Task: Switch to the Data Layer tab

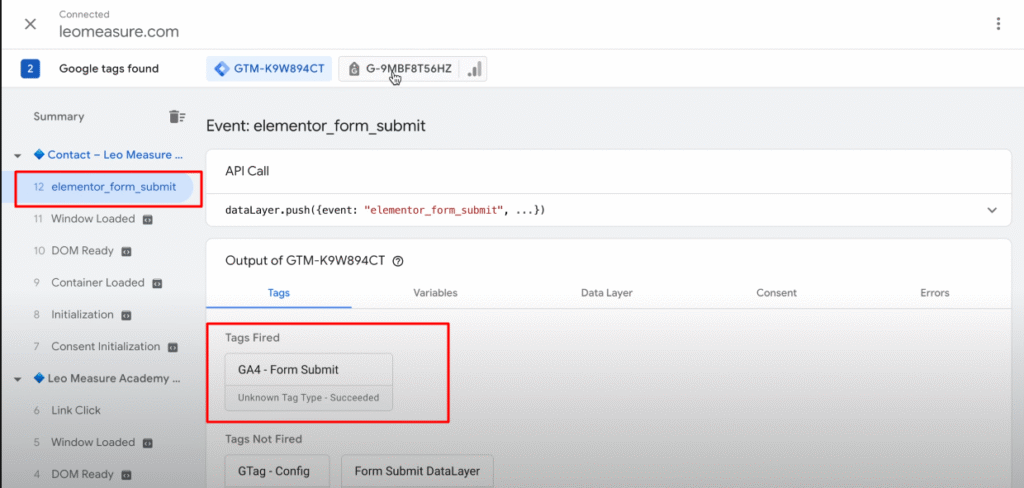Action: [606, 293]
